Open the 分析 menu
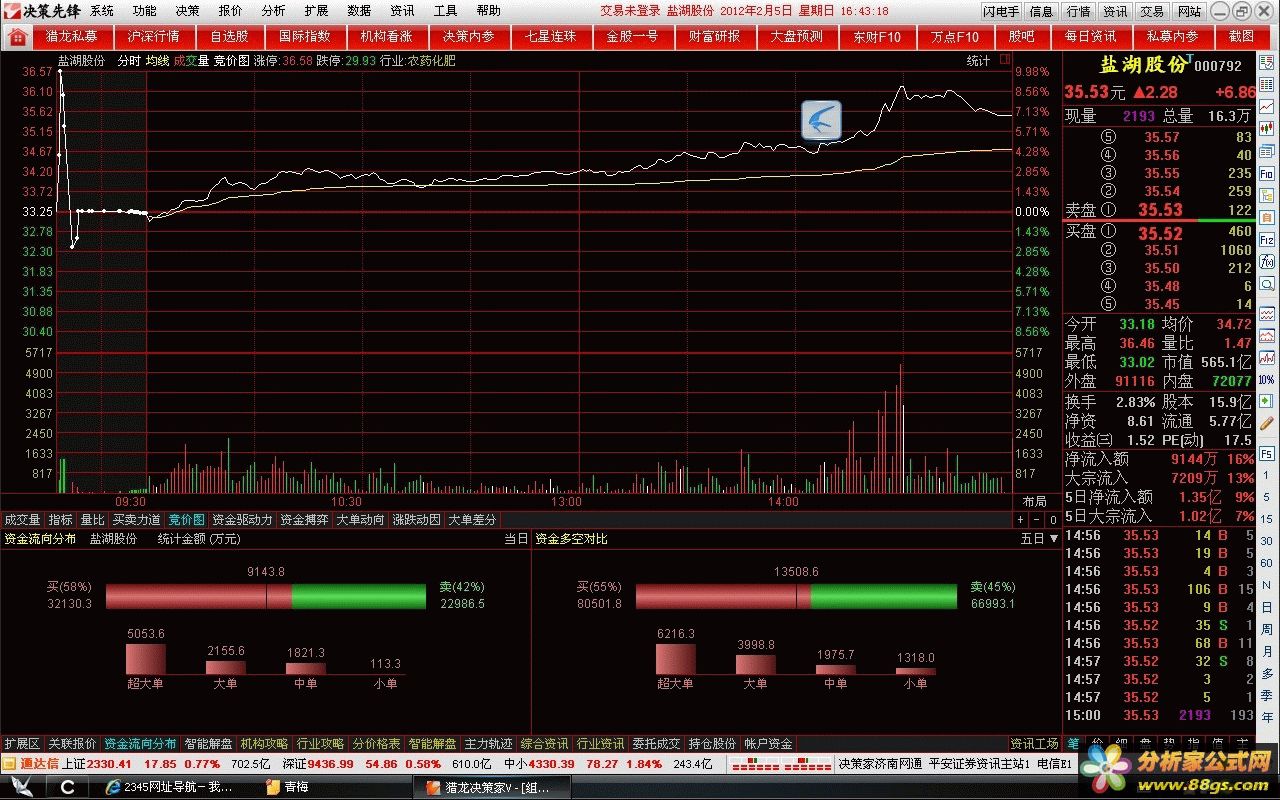 point(273,11)
